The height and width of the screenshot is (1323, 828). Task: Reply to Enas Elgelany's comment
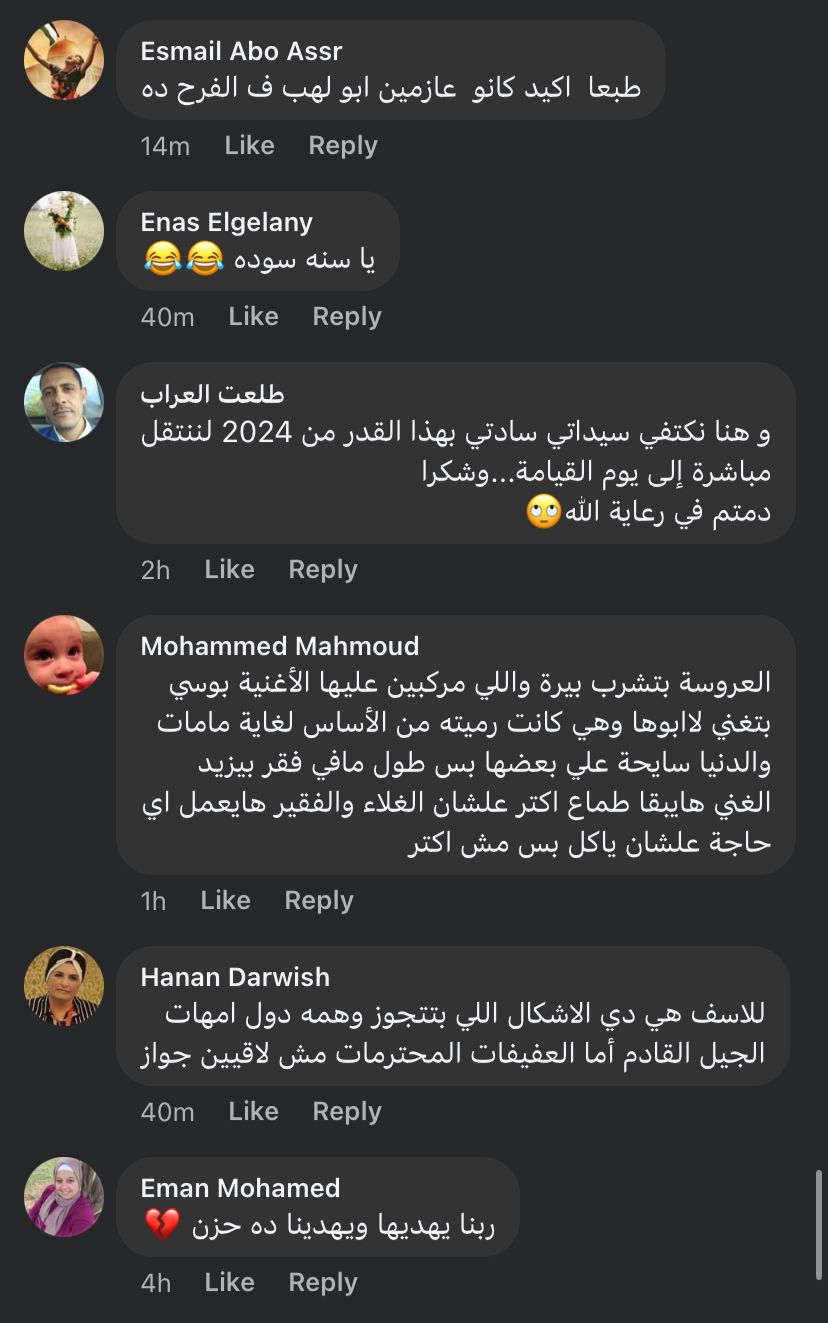[x=346, y=317]
